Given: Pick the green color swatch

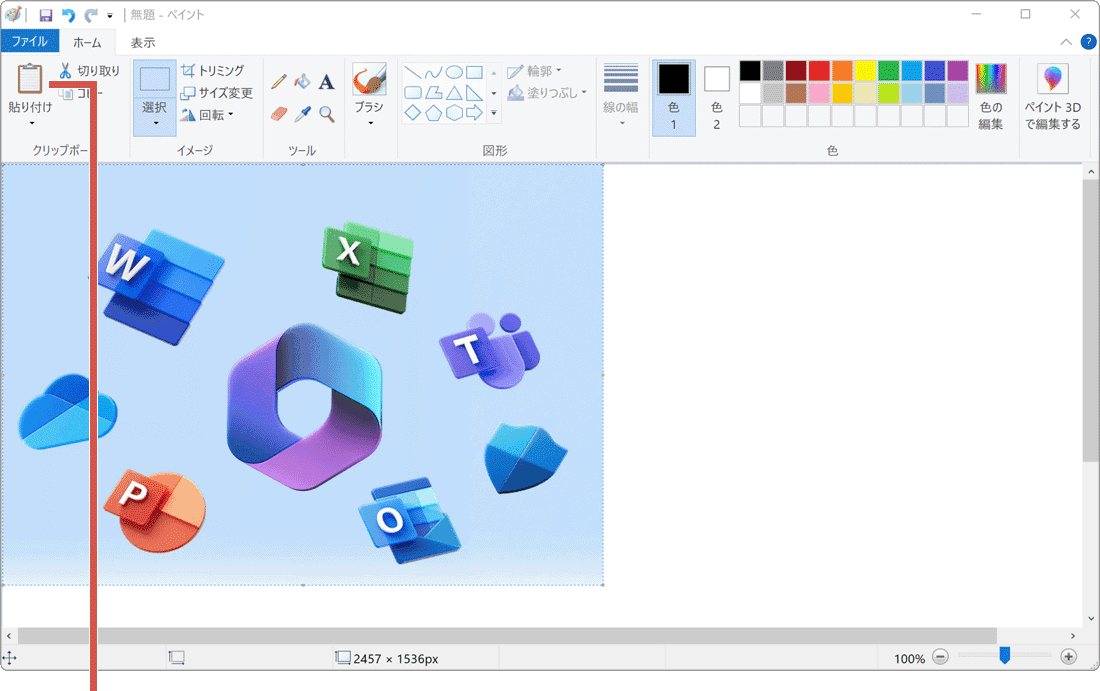Looking at the screenshot, I should 889,70.
